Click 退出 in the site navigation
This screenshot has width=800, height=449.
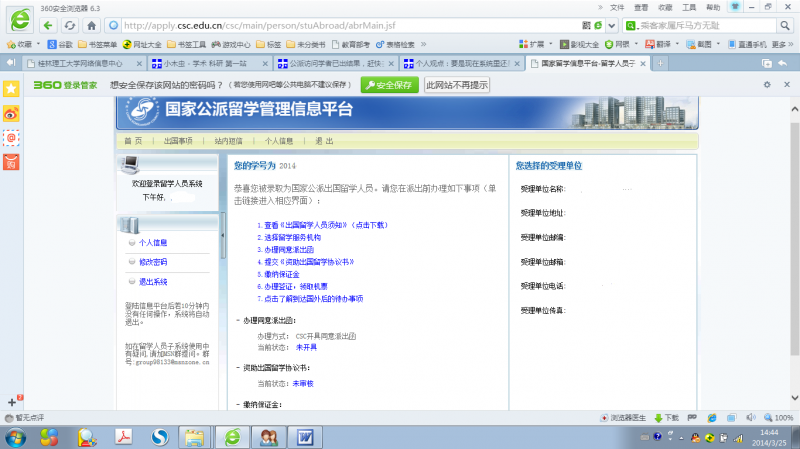tap(324, 141)
